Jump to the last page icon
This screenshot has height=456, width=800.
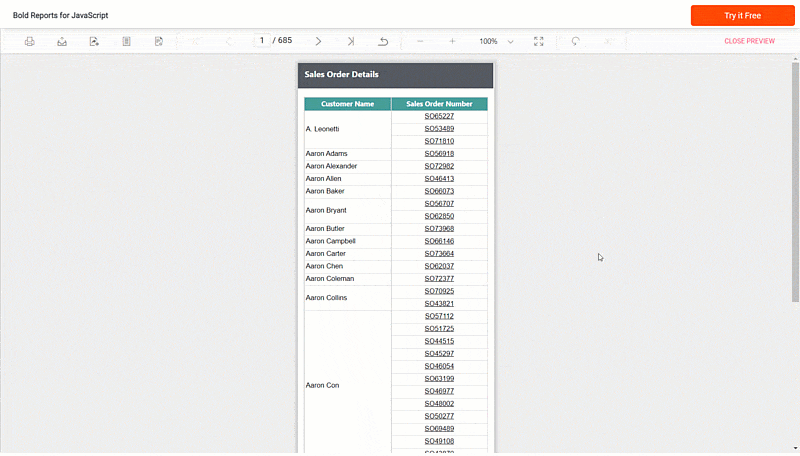coord(351,41)
